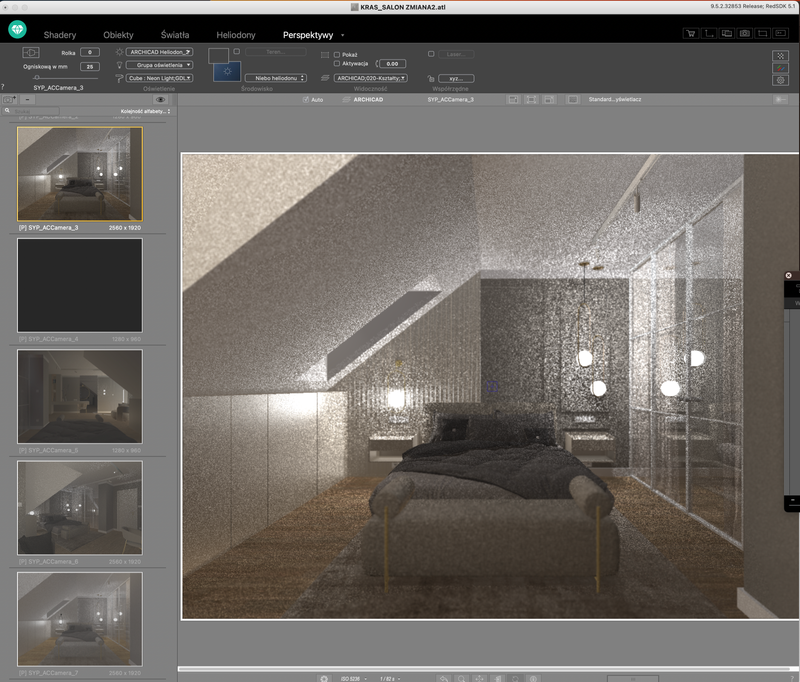Click the xyz coordinates button
The image size is (800, 682).
pos(456,79)
